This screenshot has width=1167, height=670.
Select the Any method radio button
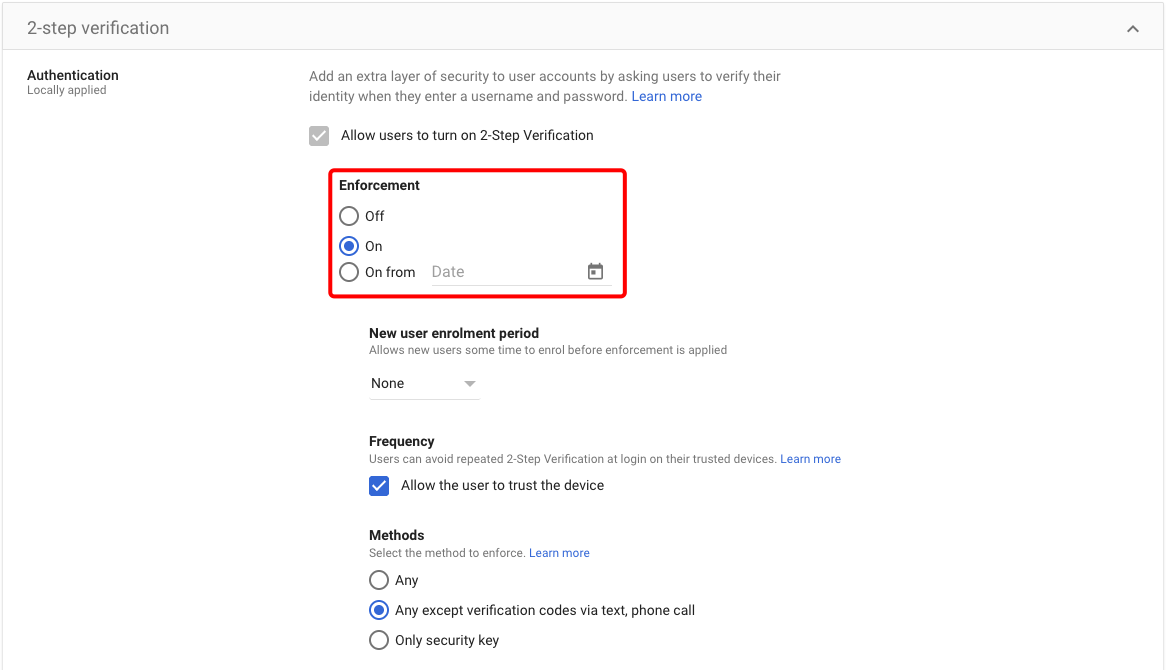tap(379, 580)
